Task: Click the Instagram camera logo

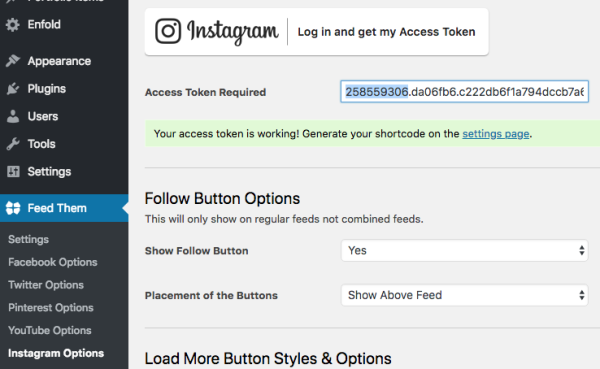Action: 168,31
